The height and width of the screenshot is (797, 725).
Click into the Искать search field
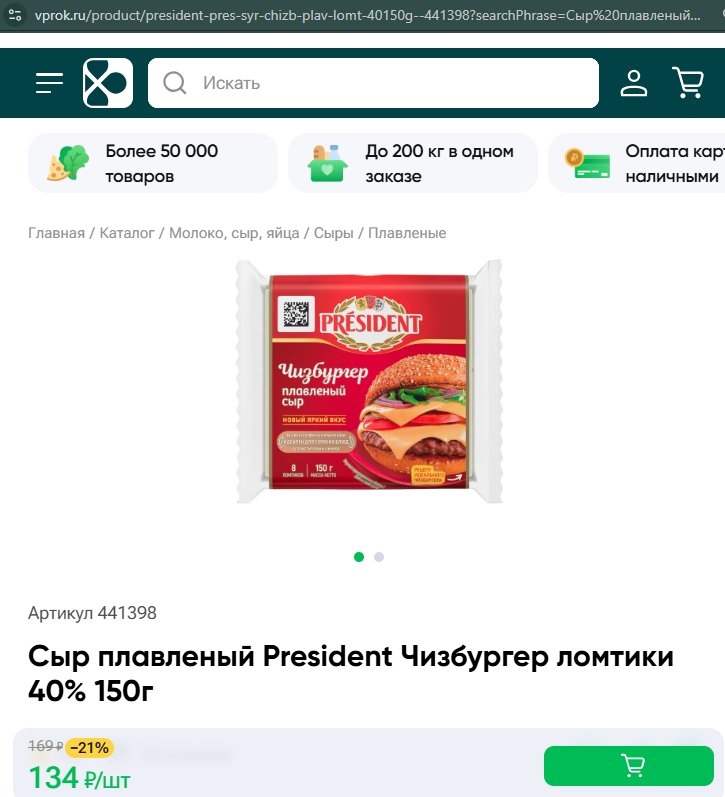373,83
